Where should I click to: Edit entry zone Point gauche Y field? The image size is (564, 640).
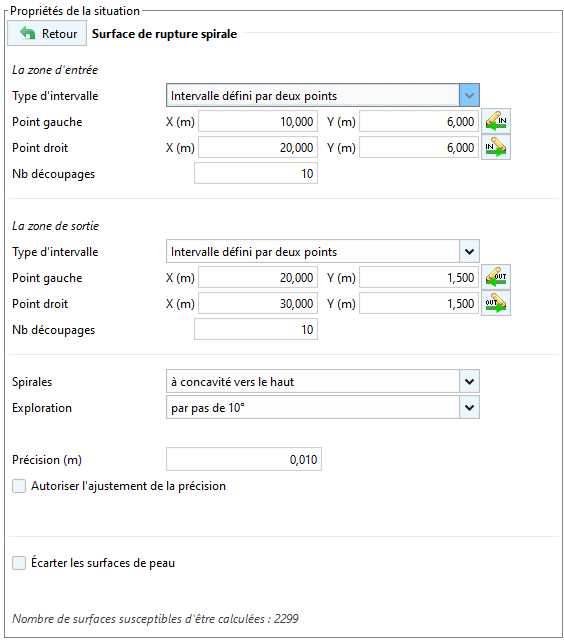pos(419,122)
